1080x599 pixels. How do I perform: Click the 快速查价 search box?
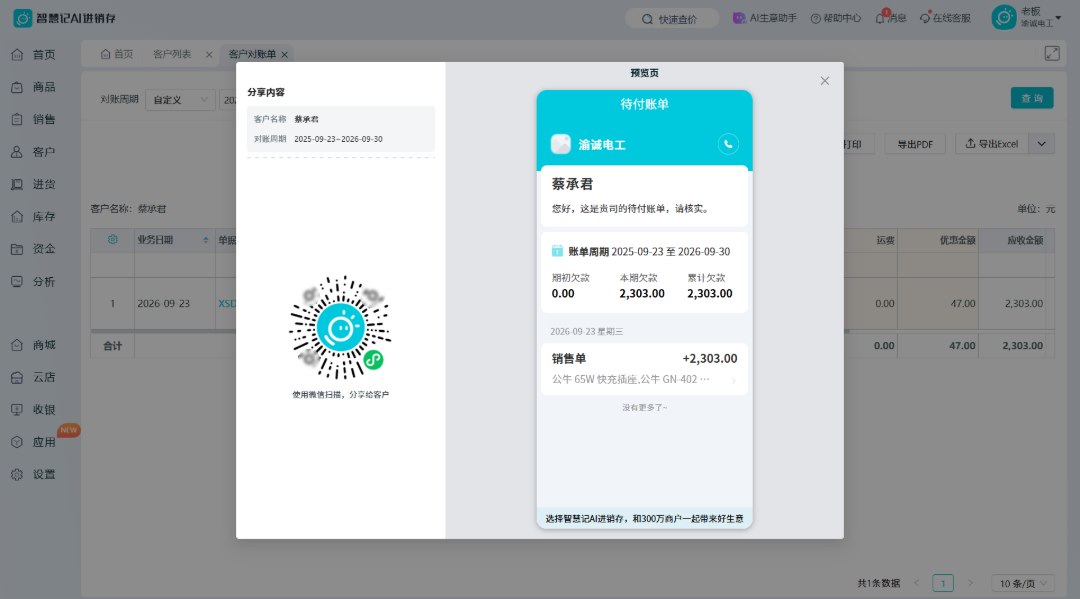click(x=672, y=19)
